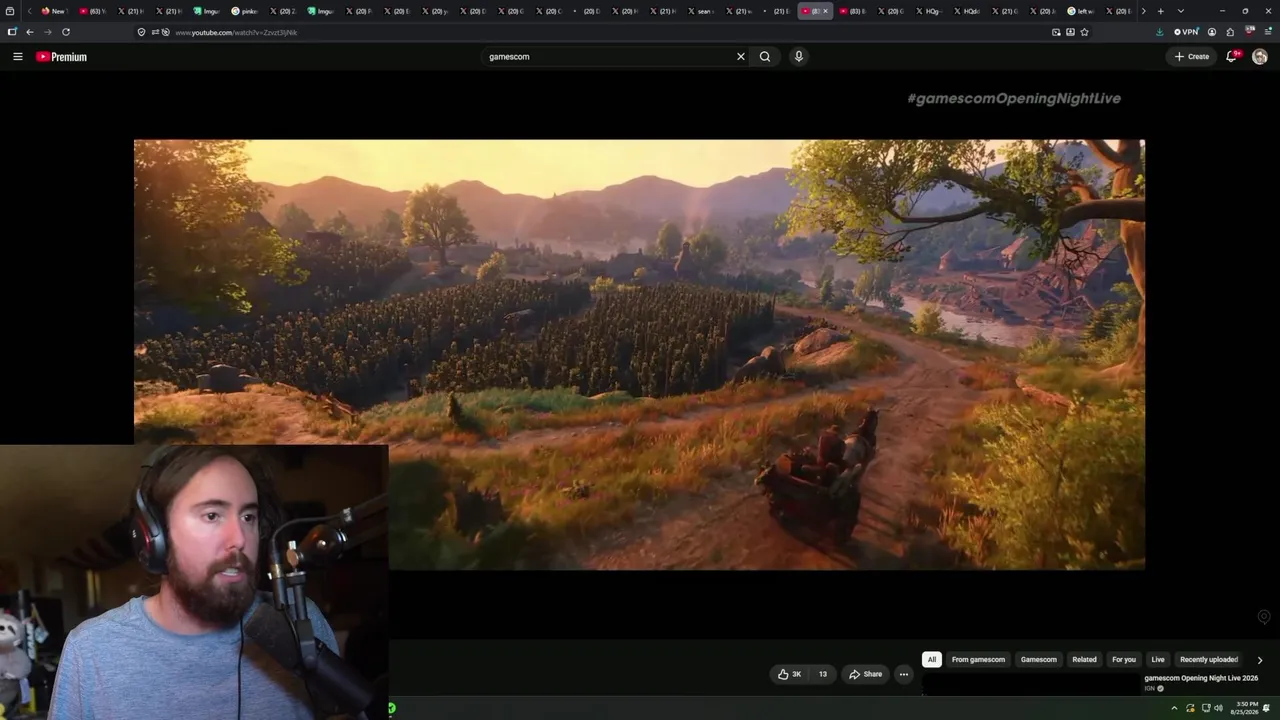Open the browser application menu
Image resolution: width=1280 pixels, height=720 pixels.
(x=1267, y=32)
